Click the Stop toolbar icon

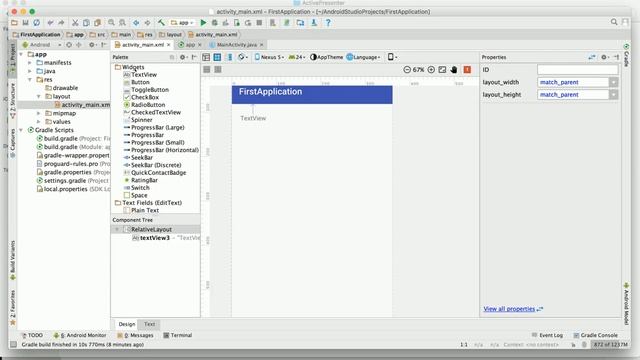(x=259, y=23)
